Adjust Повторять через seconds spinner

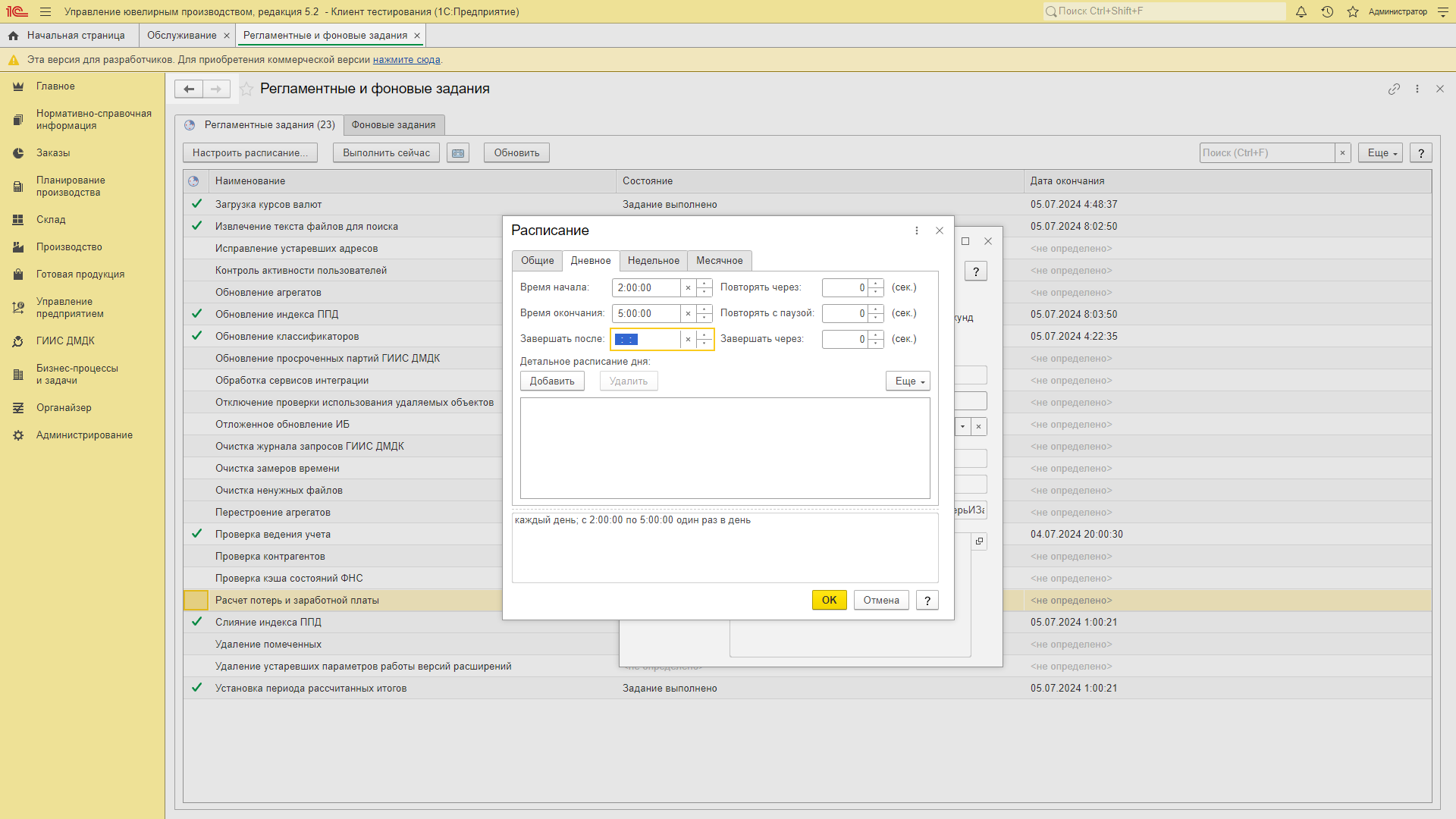876,288
